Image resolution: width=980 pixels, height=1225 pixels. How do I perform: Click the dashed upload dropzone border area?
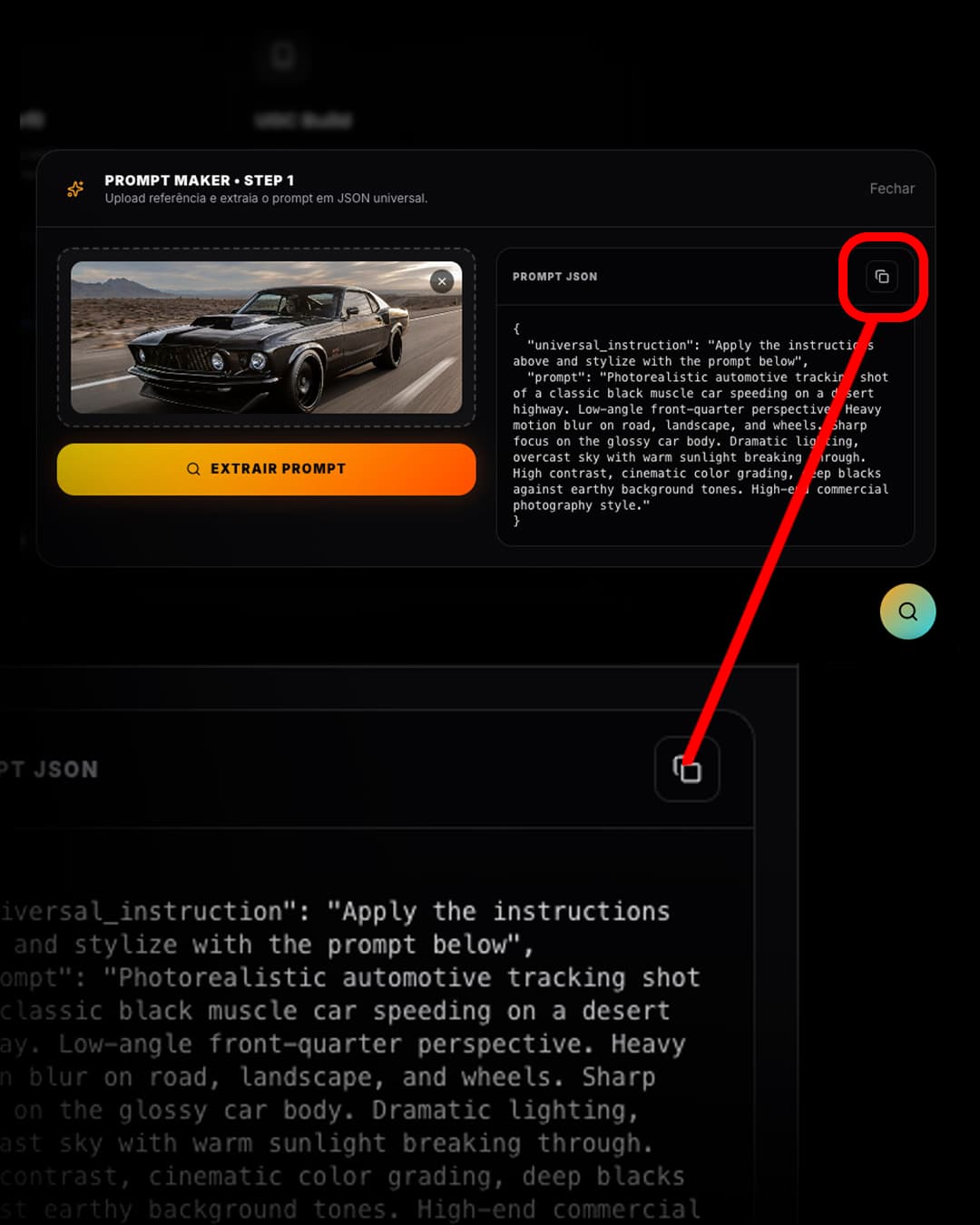coord(266,338)
